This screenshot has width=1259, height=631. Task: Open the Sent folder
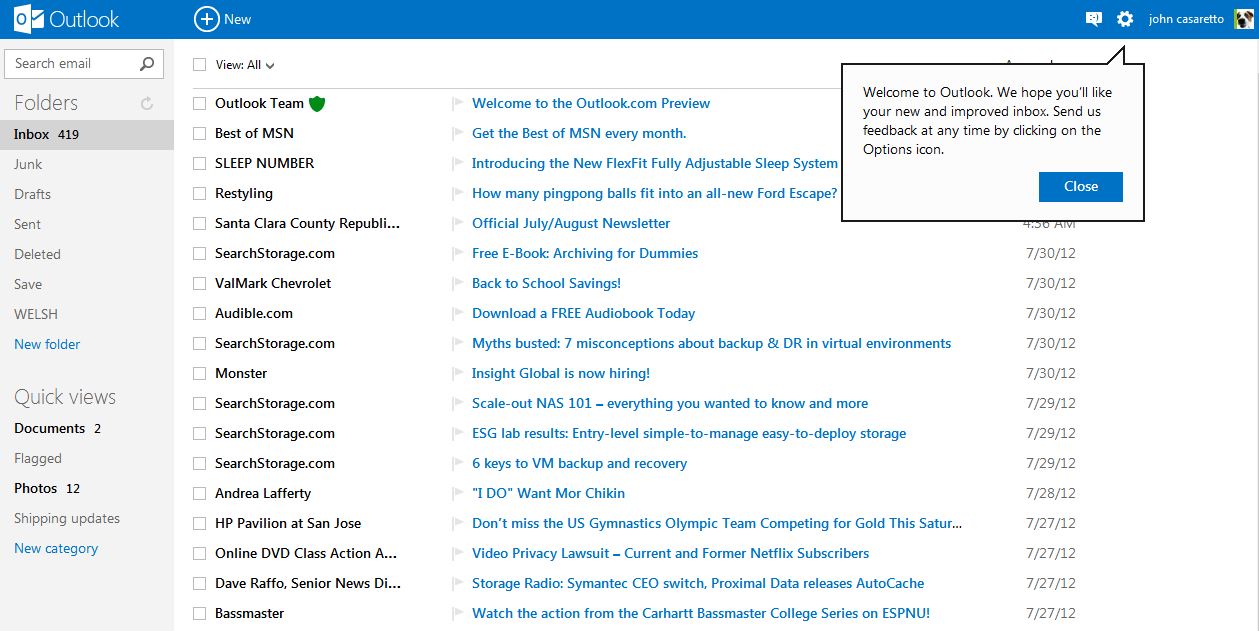coord(27,224)
